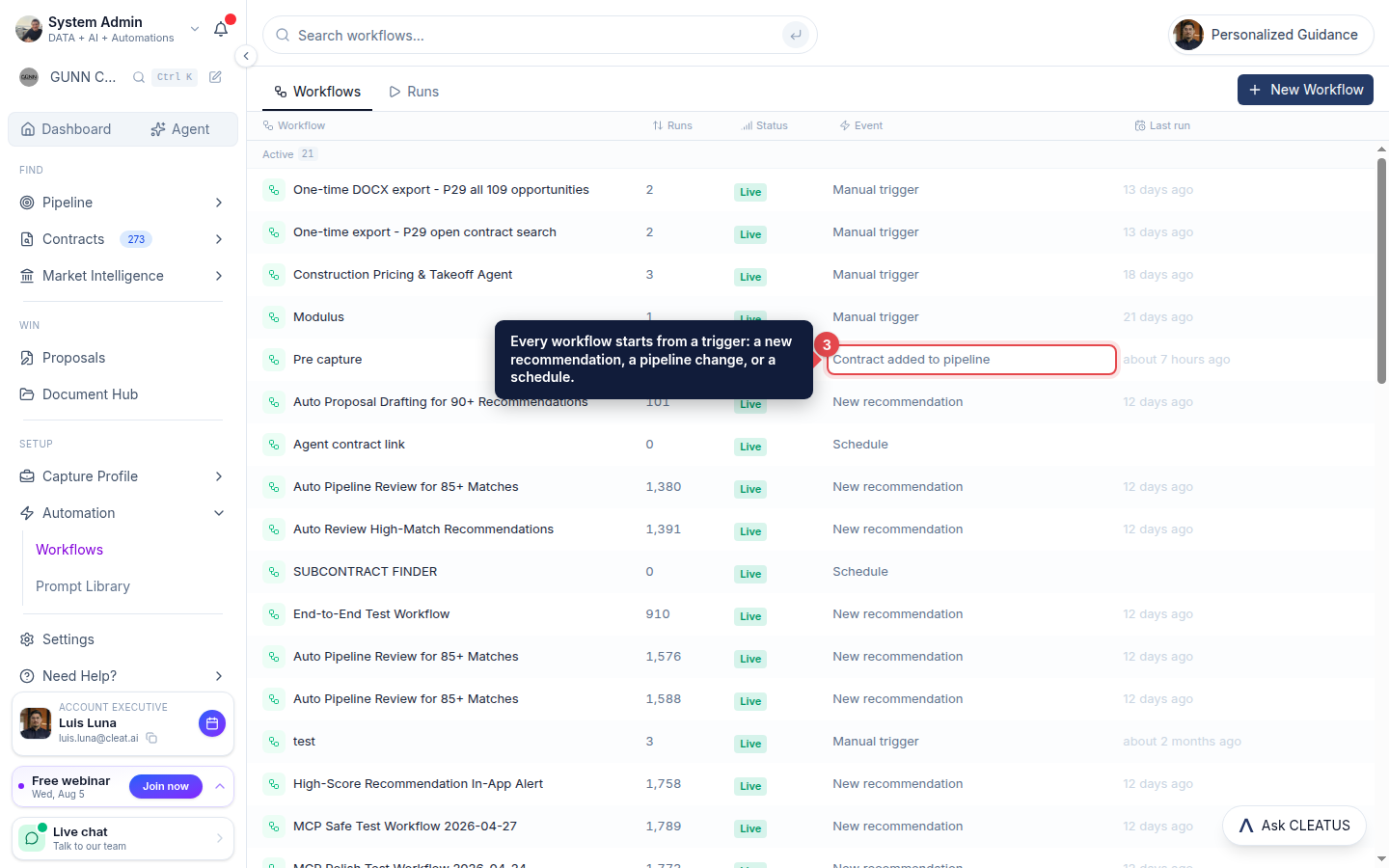Collapse the Automation section chevron
This screenshot has width=1389, height=868.
(x=219, y=513)
